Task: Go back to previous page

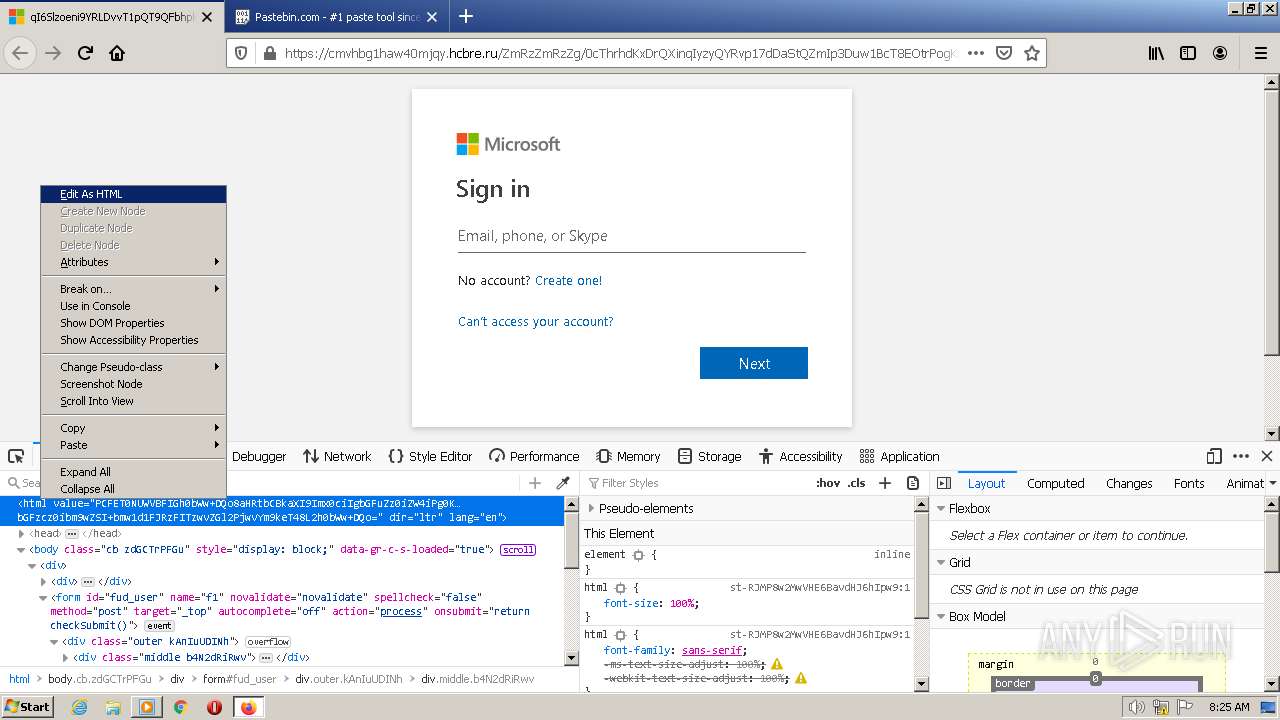Action: click(20, 53)
